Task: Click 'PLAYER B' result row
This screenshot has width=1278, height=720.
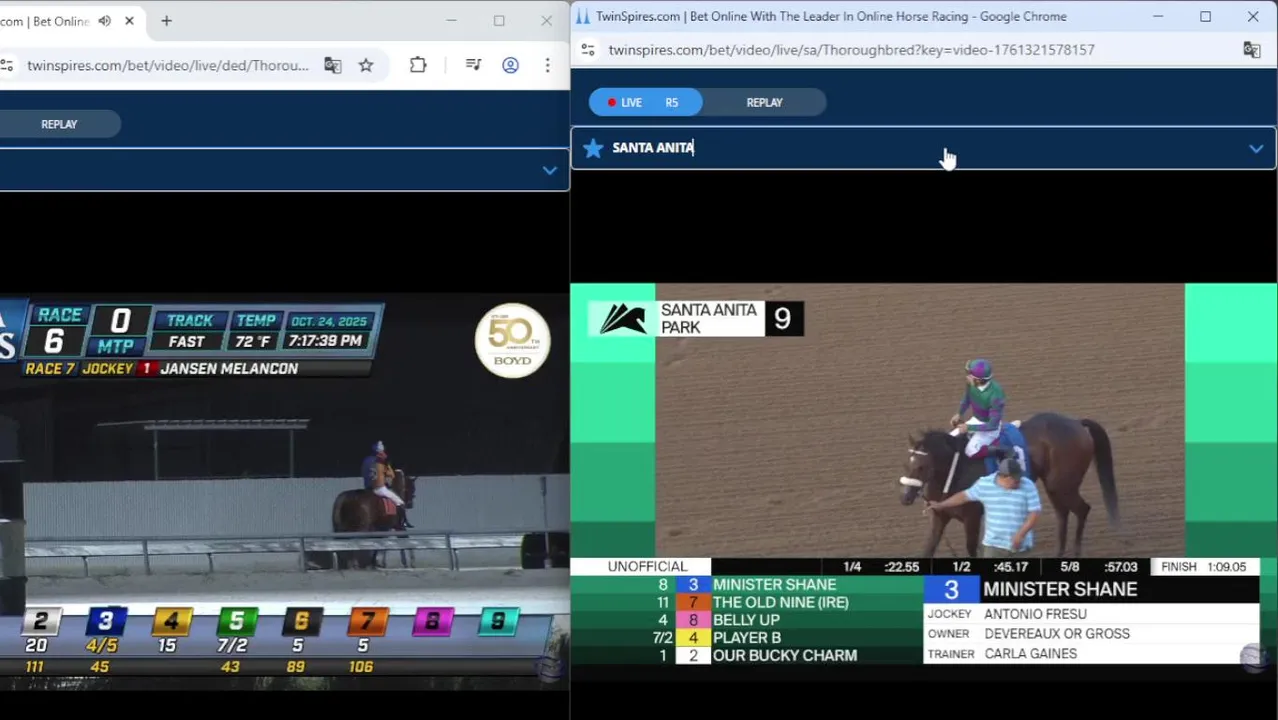Action: tap(746, 638)
